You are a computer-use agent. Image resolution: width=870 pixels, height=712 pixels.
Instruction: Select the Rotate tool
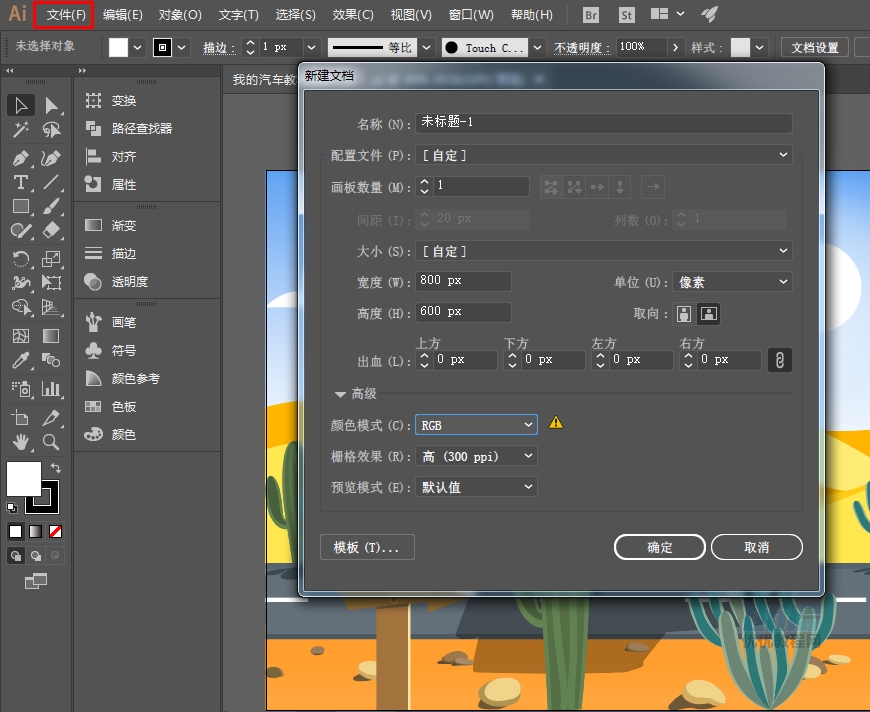pos(20,258)
